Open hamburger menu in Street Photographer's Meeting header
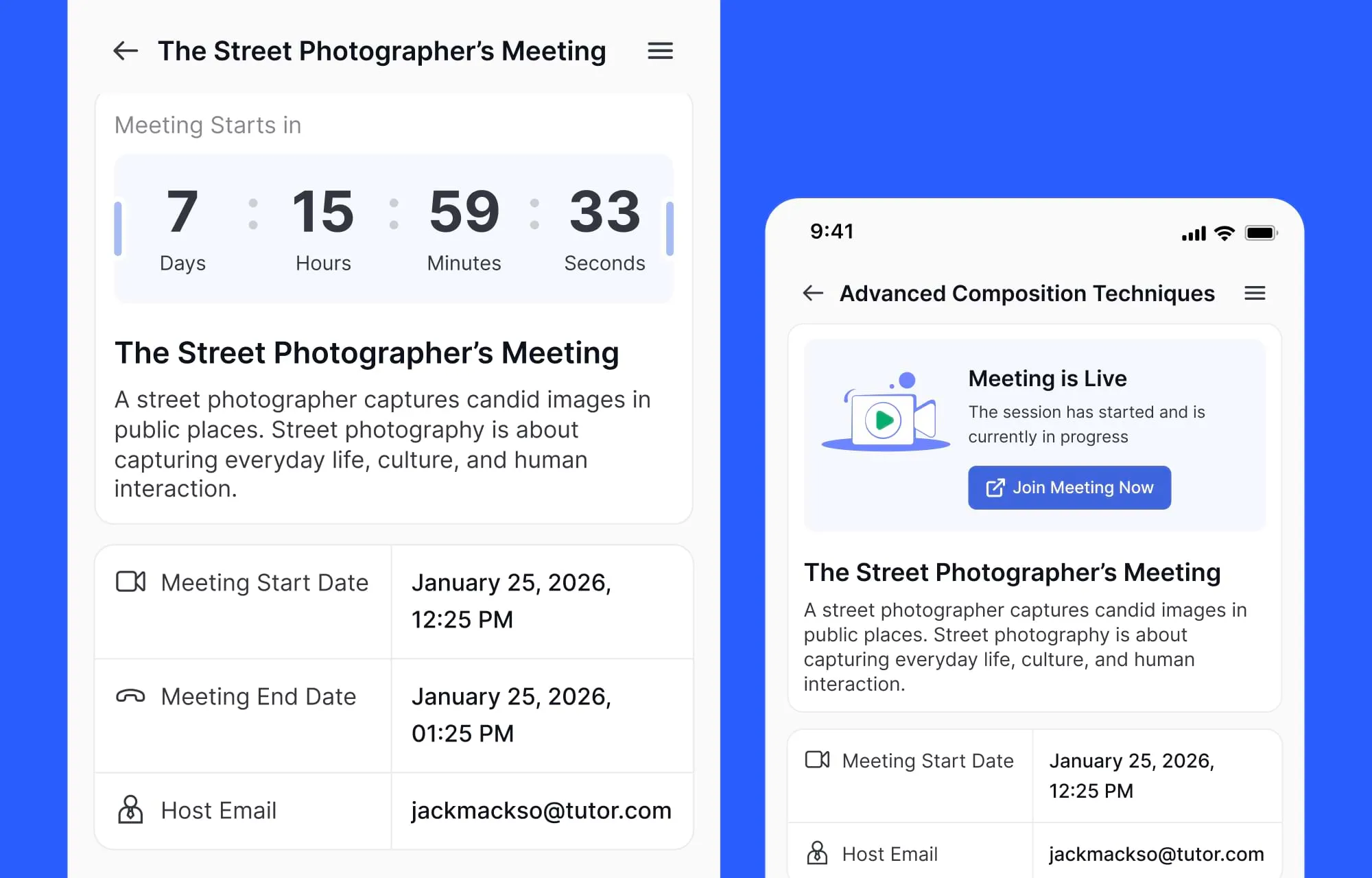 [660, 51]
